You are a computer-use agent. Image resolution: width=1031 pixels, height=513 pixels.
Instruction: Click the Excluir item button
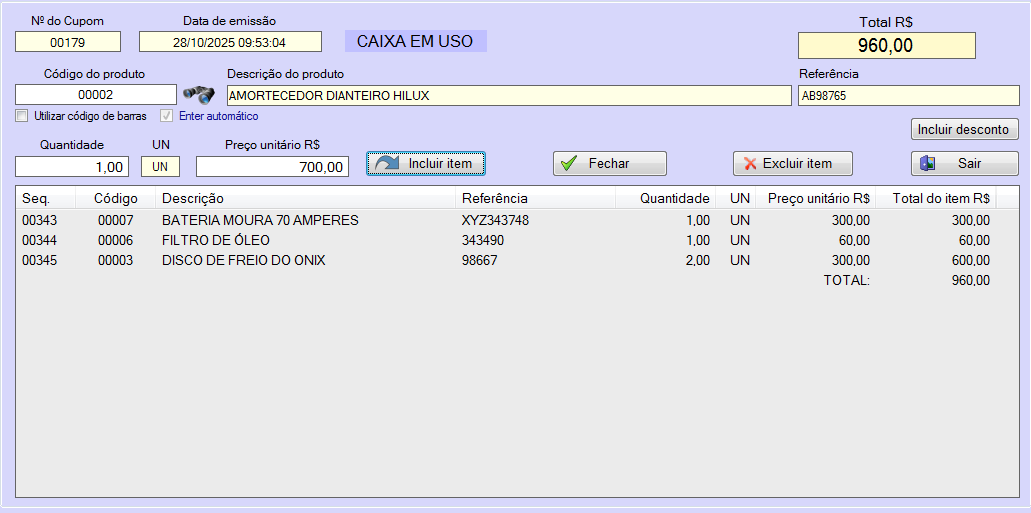coord(792,163)
